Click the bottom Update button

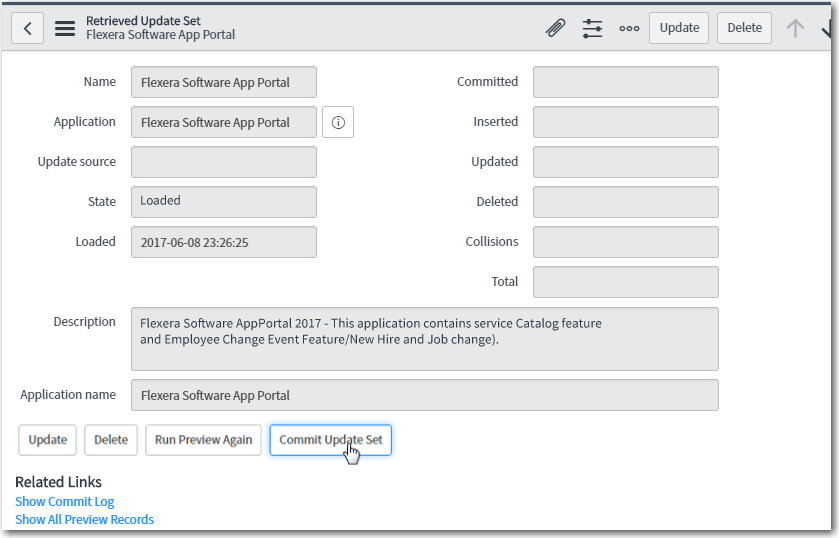(x=48, y=440)
